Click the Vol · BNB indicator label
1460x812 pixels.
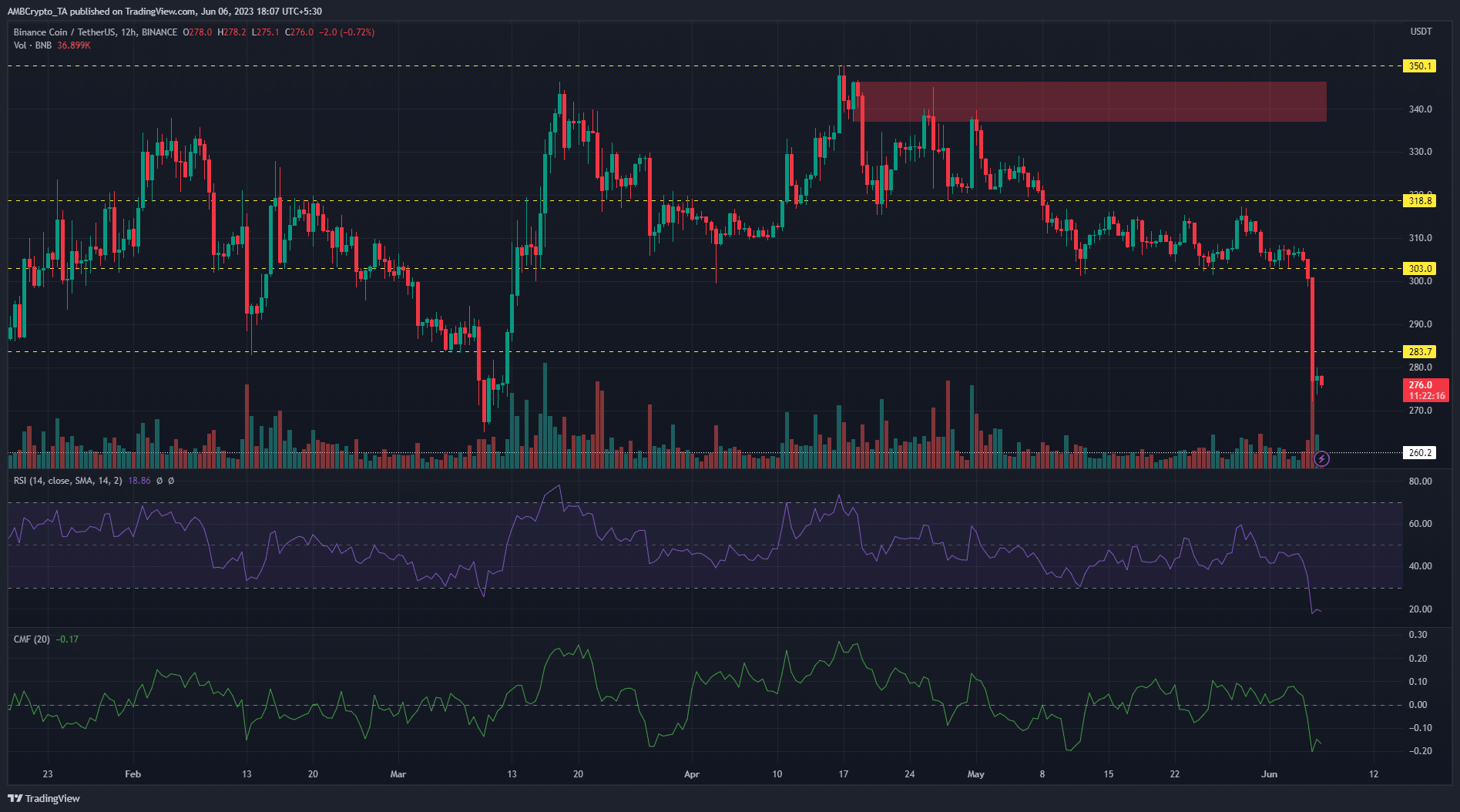click(32, 45)
